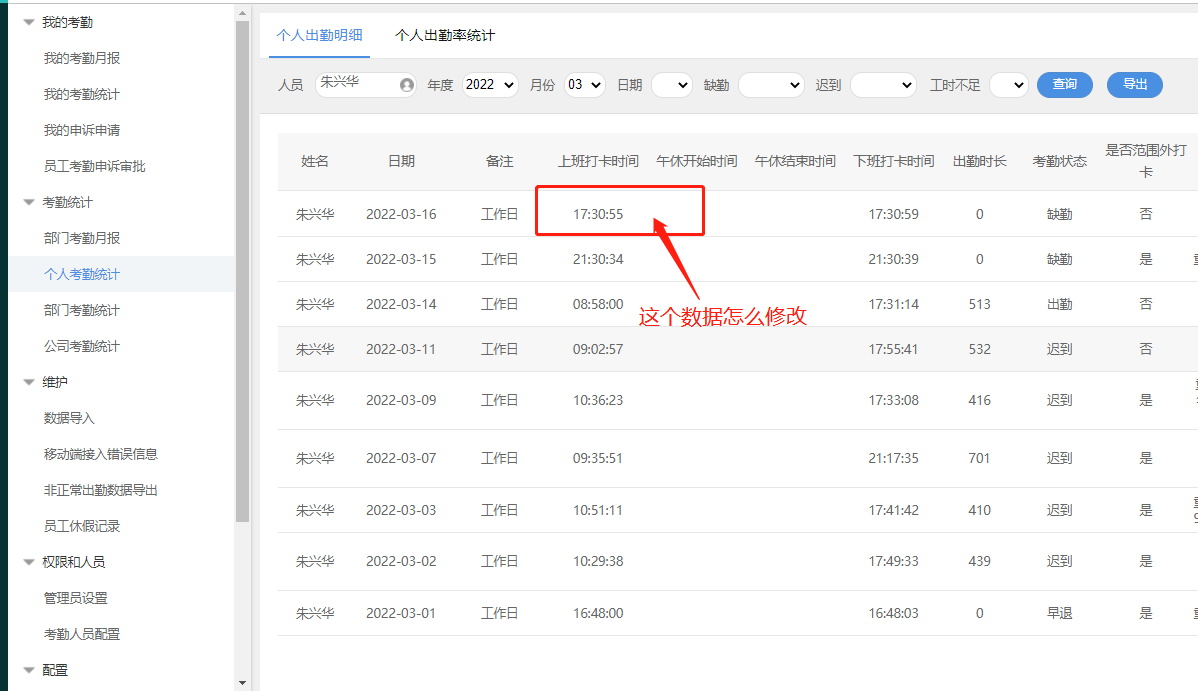Click the 17:30:55 clock-in time cell
Screen dimensions: 1198x691
[598, 214]
